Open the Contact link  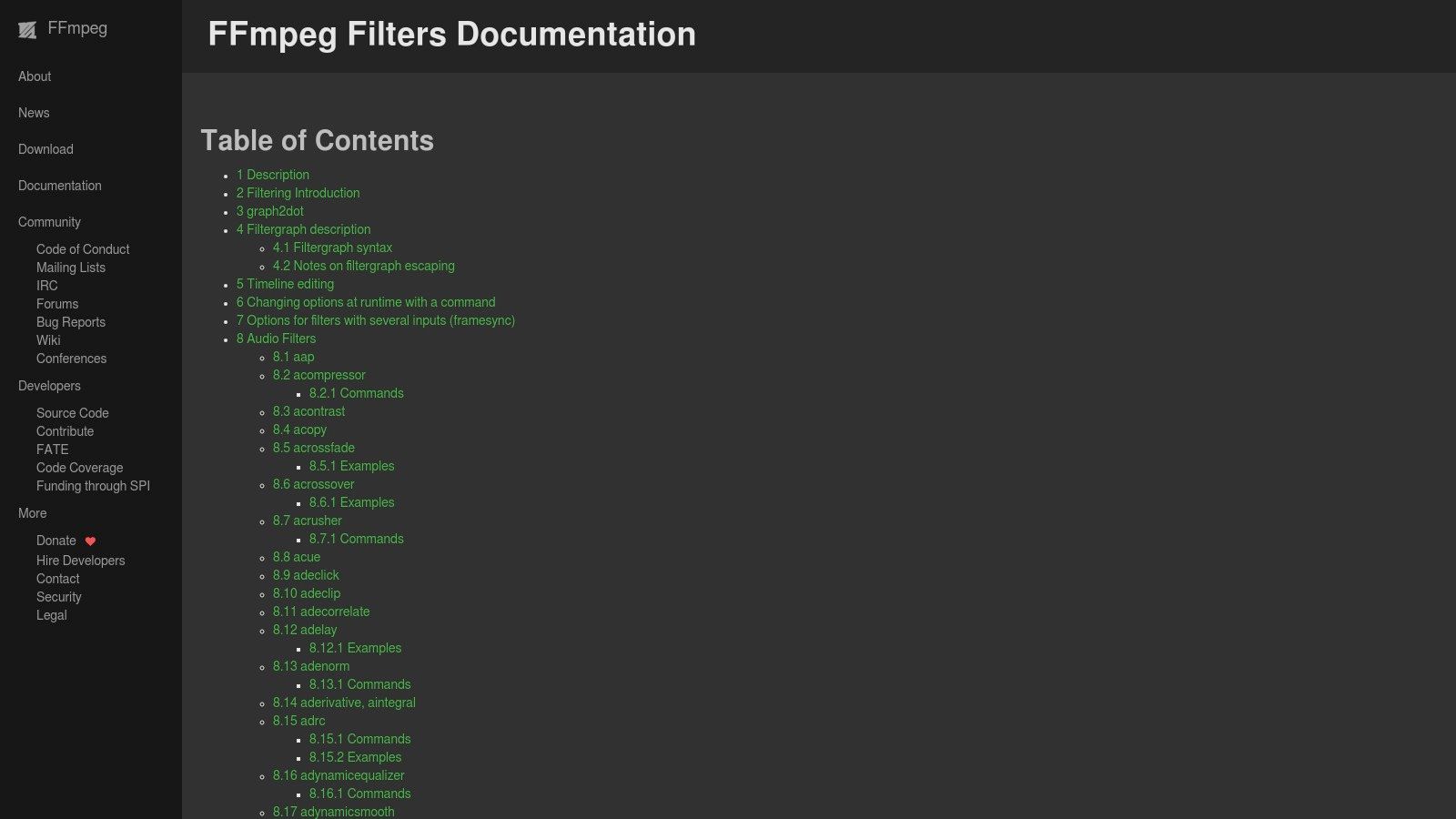57,579
